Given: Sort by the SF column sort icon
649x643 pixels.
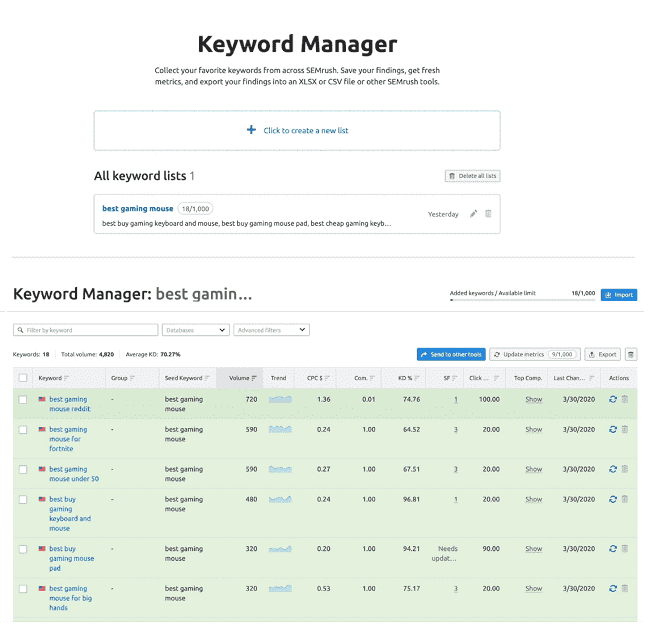Looking at the screenshot, I should coord(454,378).
